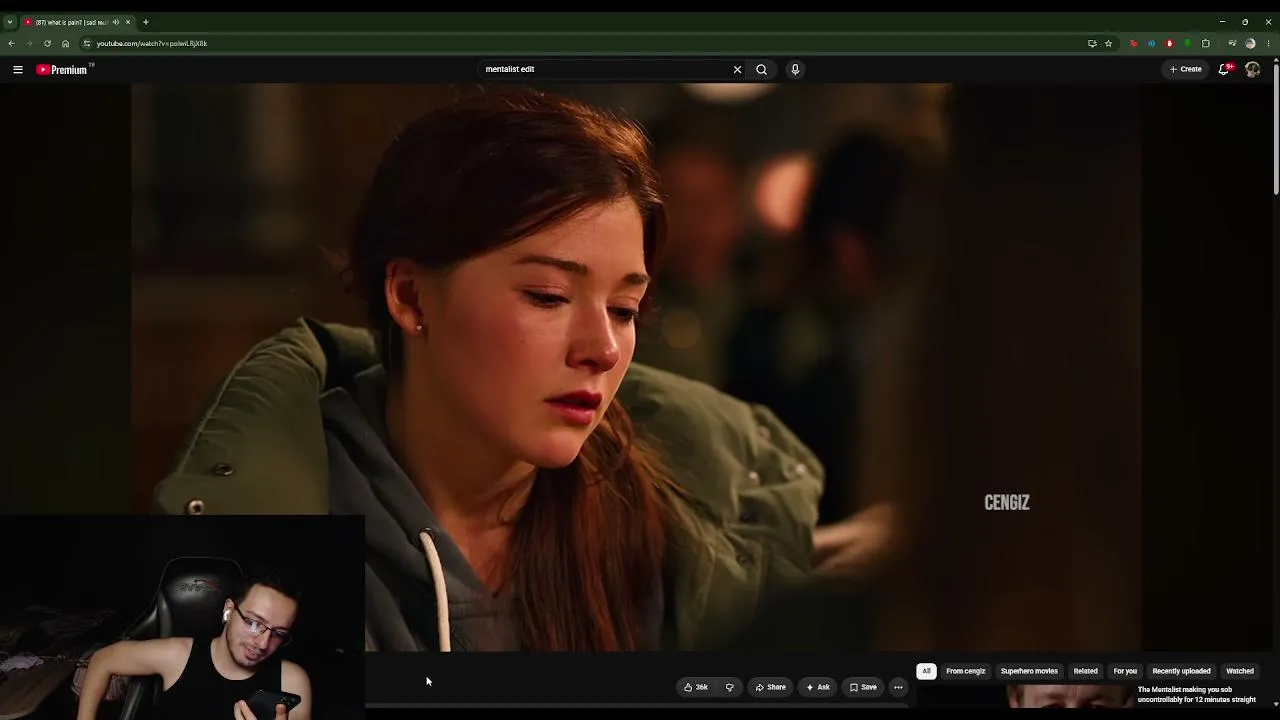Open the YouTube account avatar menu
Screen dimensions: 1280x720
click(x=1252, y=69)
